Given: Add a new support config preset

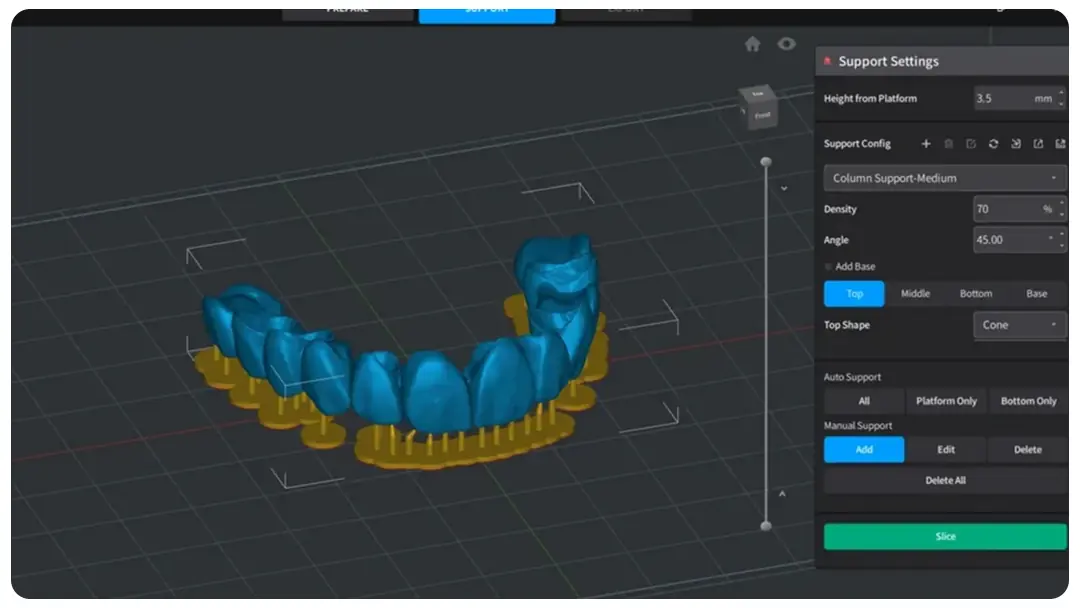Looking at the screenshot, I should pos(926,144).
